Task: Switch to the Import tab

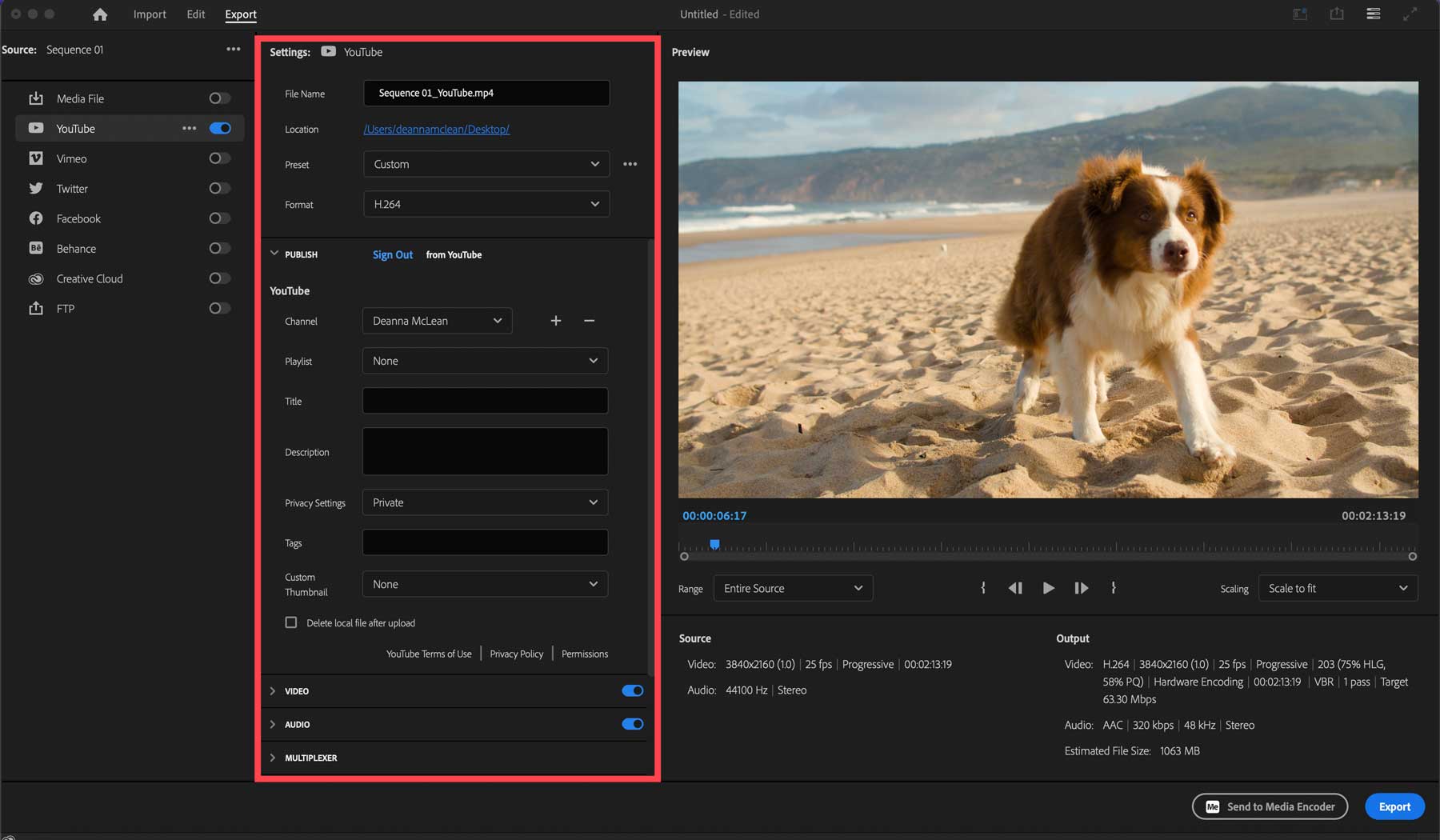Action: (x=150, y=14)
